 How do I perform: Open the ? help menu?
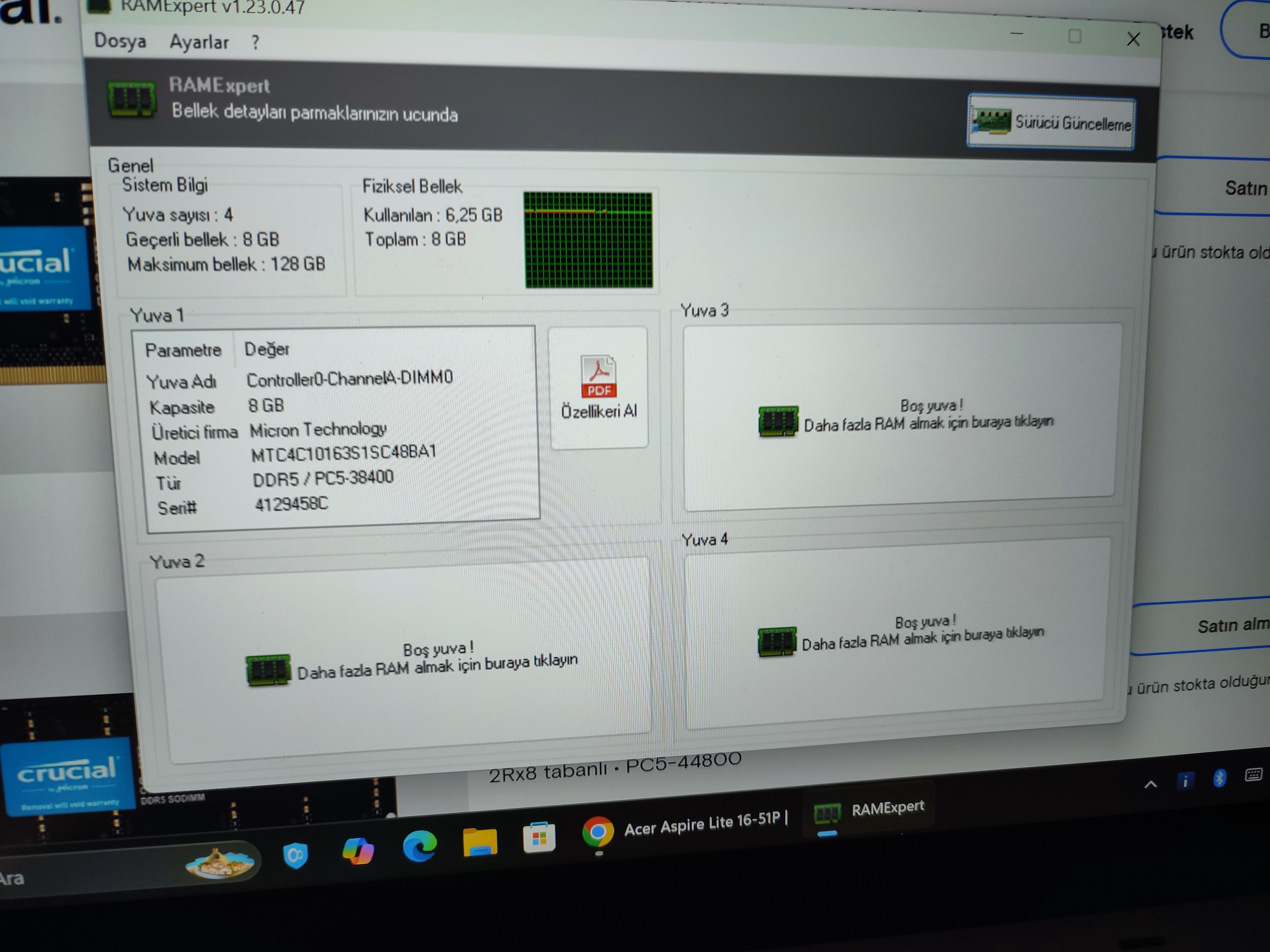pos(255,43)
